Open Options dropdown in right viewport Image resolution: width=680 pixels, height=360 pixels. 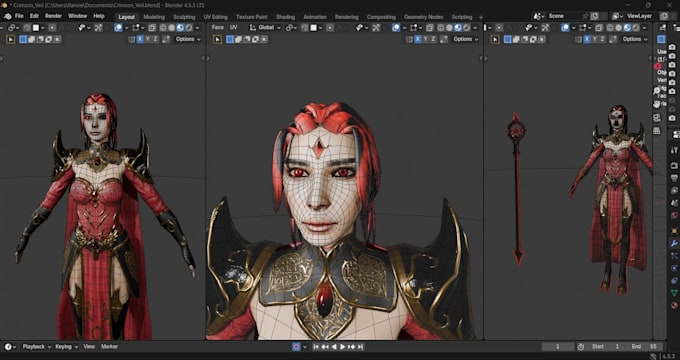(x=634, y=39)
